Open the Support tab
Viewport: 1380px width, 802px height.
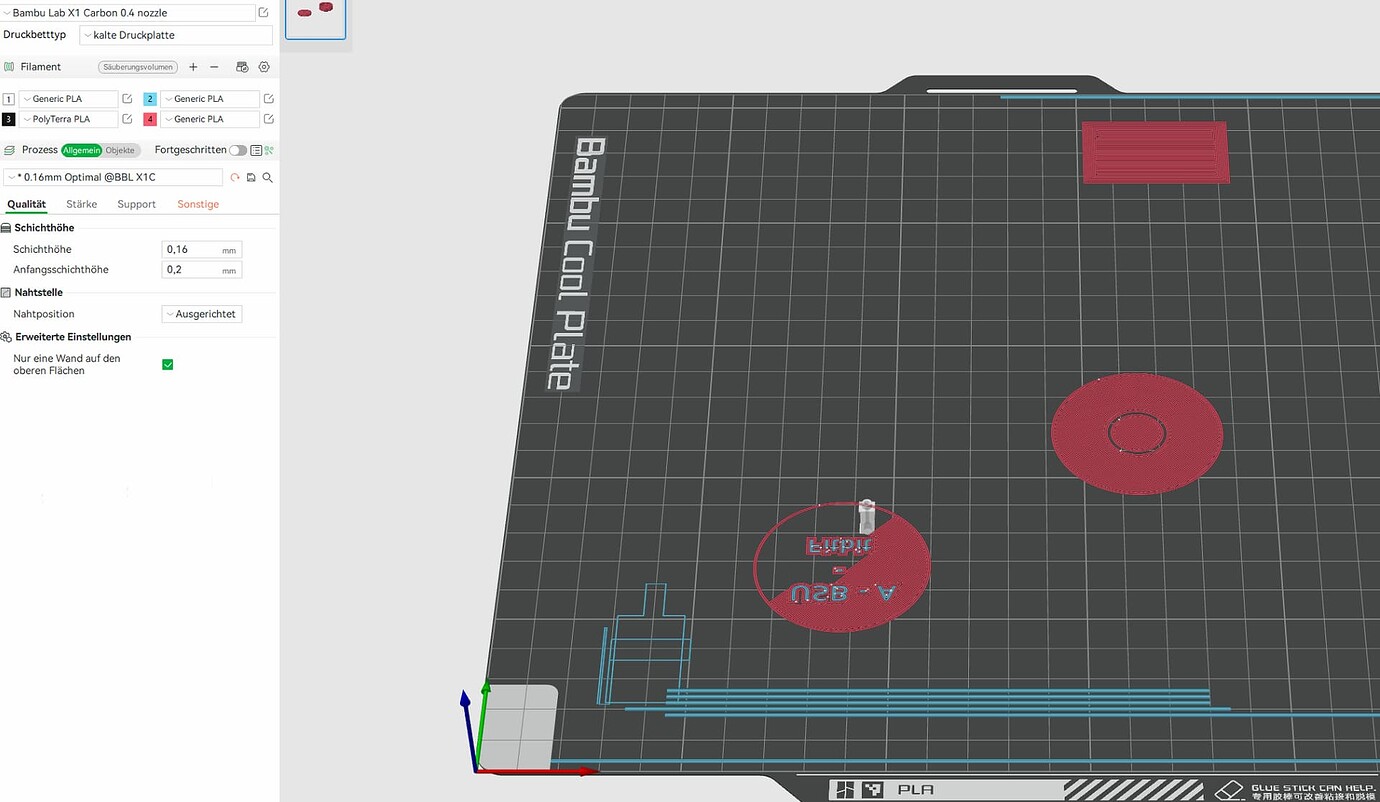pyautogui.click(x=137, y=204)
